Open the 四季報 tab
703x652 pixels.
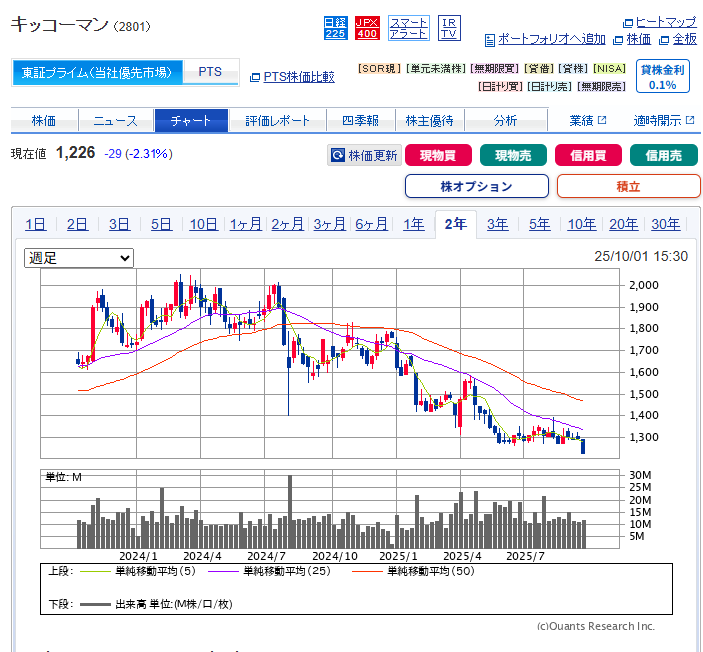(359, 121)
